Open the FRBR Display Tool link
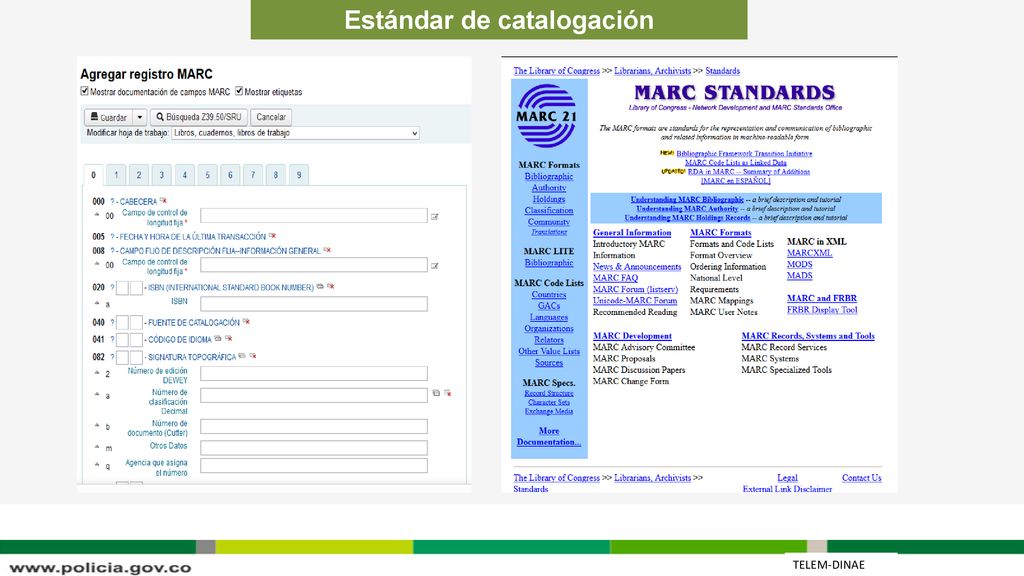 pyautogui.click(x=822, y=310)
